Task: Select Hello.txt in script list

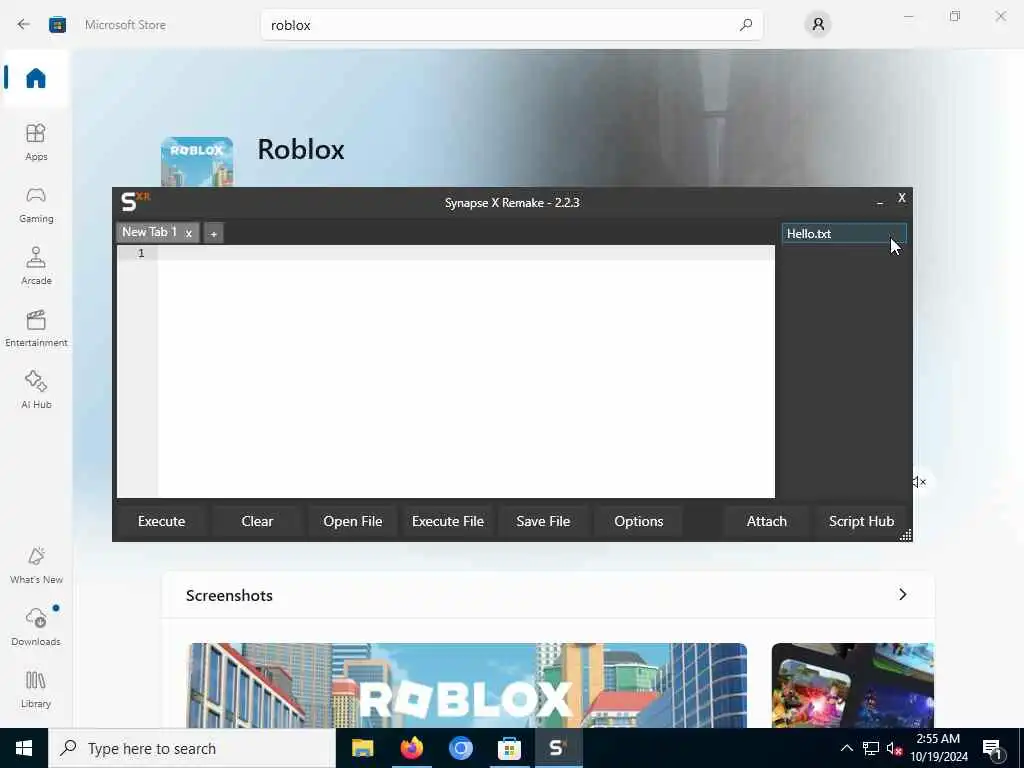Action: pos(844,234)
